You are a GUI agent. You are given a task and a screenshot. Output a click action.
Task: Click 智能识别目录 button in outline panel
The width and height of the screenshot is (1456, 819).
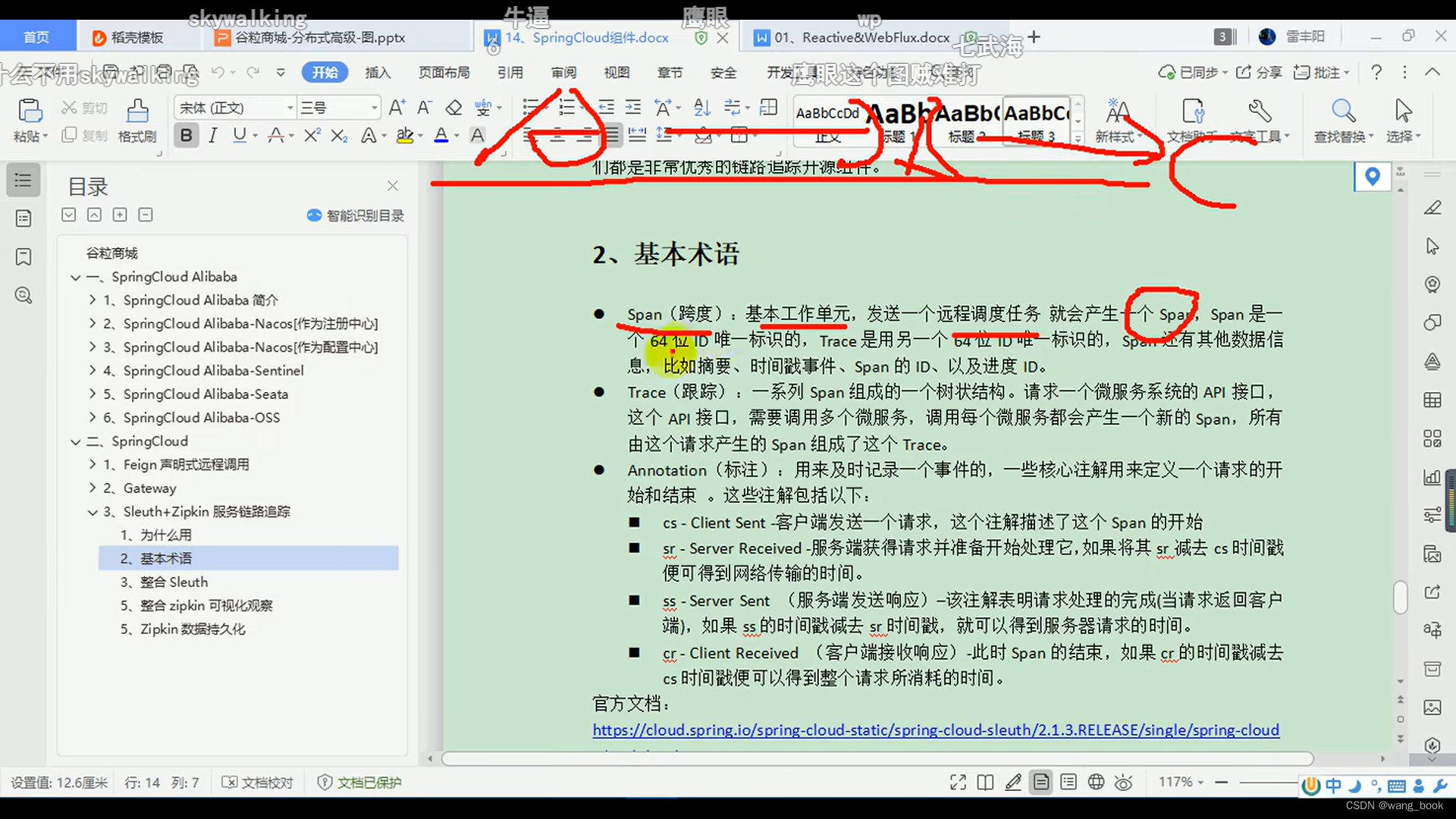pyautogui.click(x=356, y=215)
